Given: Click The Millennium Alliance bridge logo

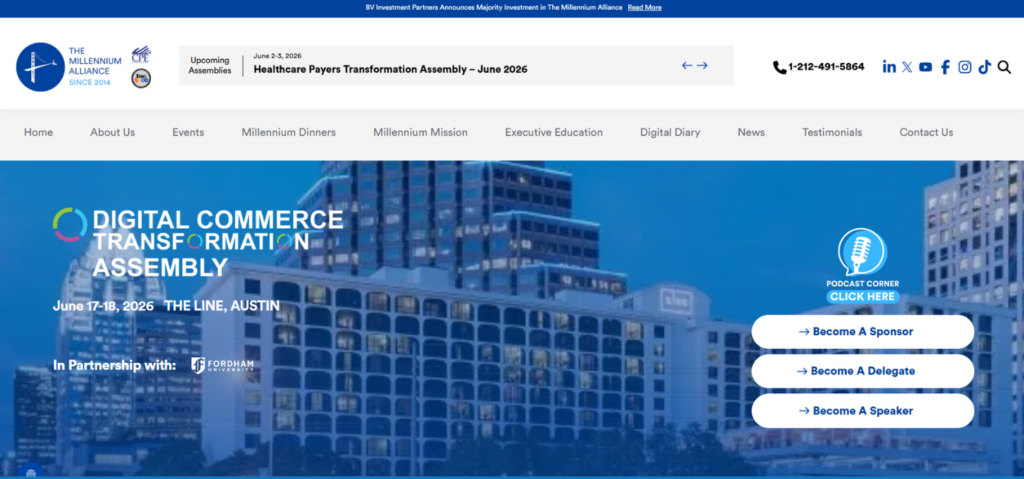Looking at the screenshot, I should point(40,67).
